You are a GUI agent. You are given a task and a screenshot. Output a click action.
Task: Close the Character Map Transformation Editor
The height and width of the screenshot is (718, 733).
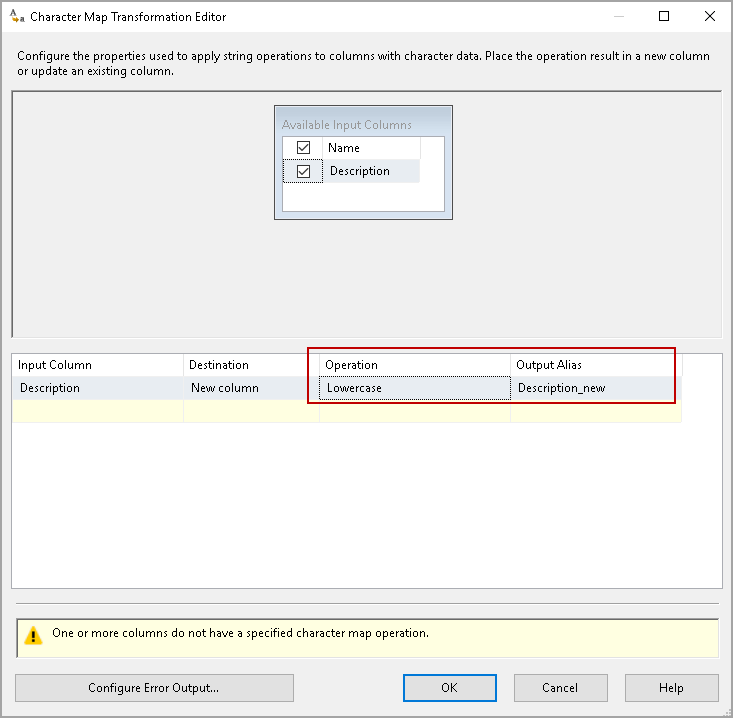point(710,16)
